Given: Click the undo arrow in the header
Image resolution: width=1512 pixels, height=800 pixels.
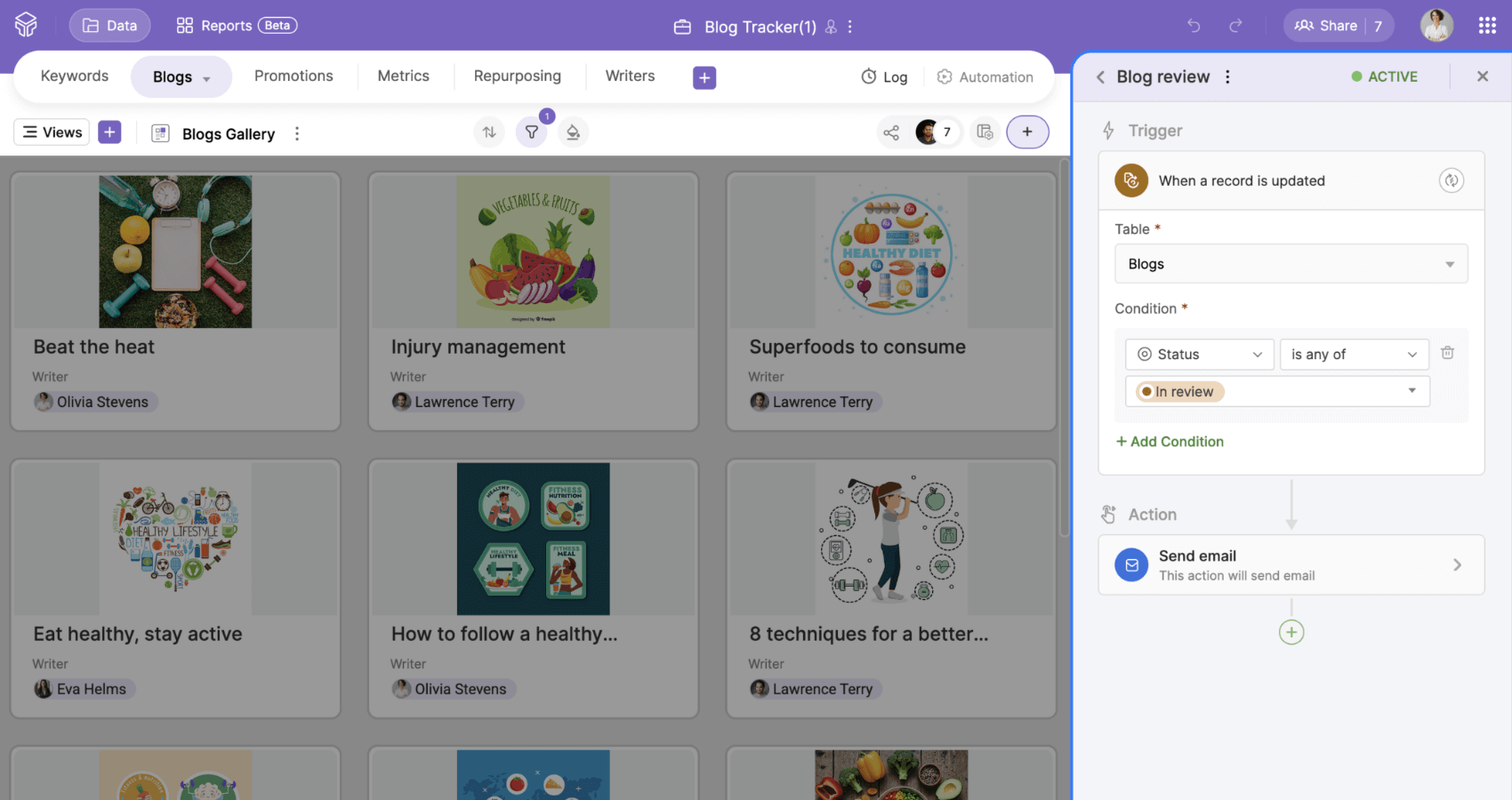Looking at the screenshot, I should coord(1194,26).
